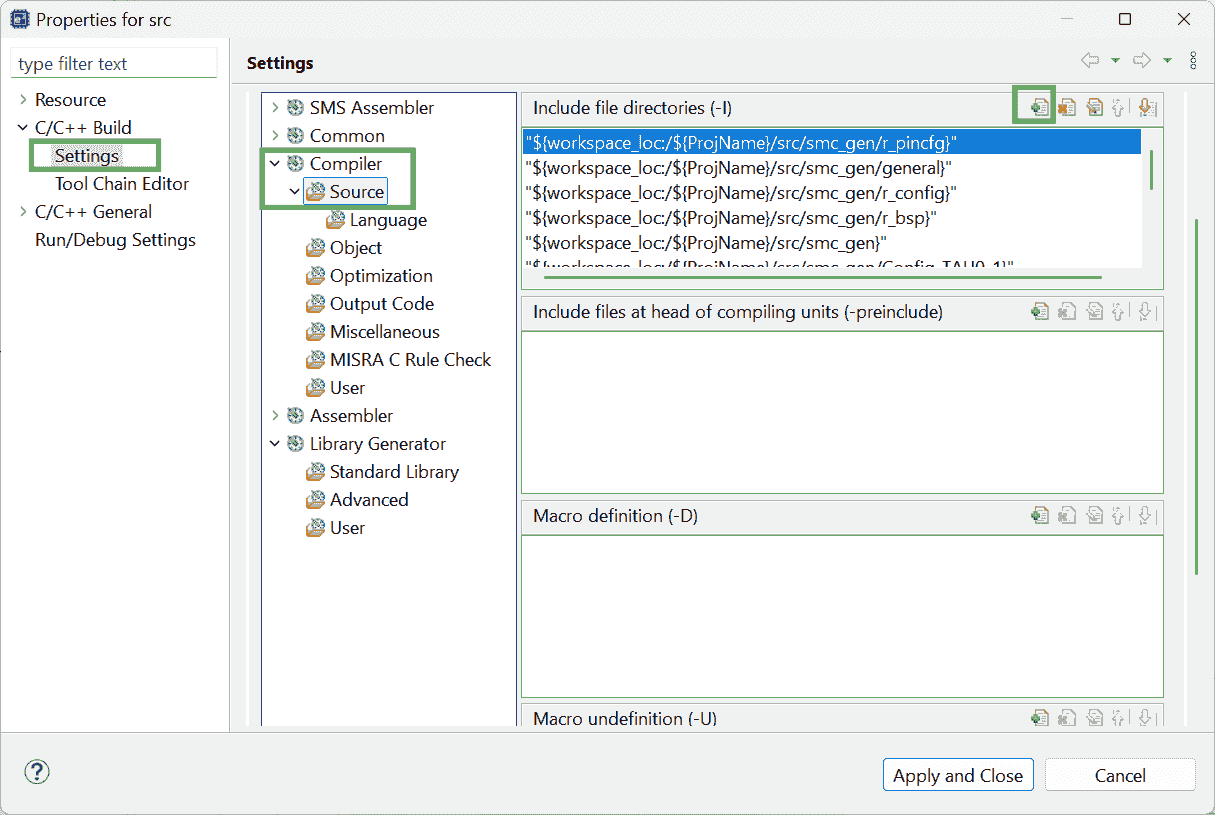Open the help question mark icon
This screenshot has height=815, width=1215.
click(x=37, y=772)
